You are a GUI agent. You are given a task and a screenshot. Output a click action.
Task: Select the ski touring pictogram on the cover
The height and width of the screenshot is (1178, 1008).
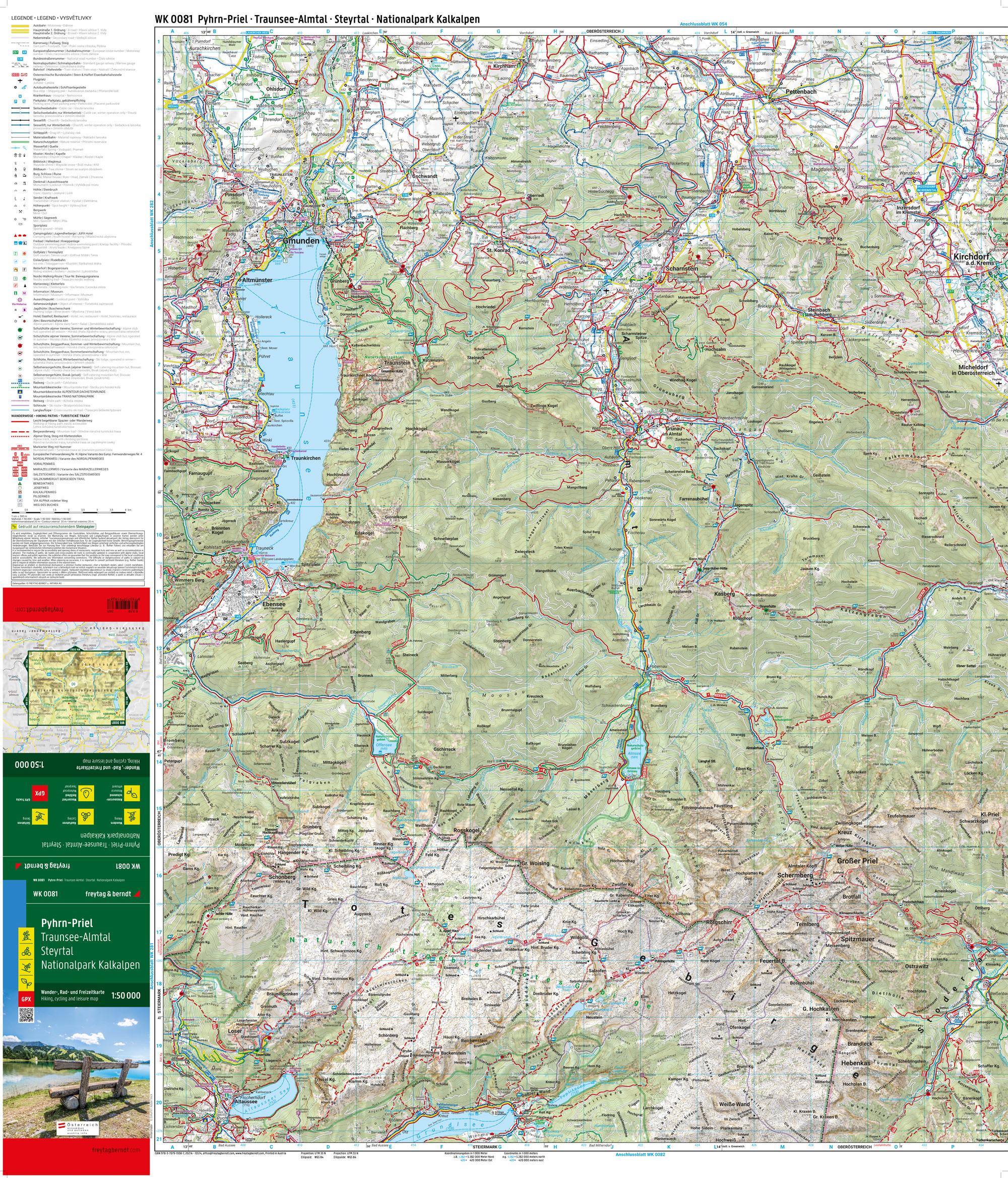pos(27,966)
